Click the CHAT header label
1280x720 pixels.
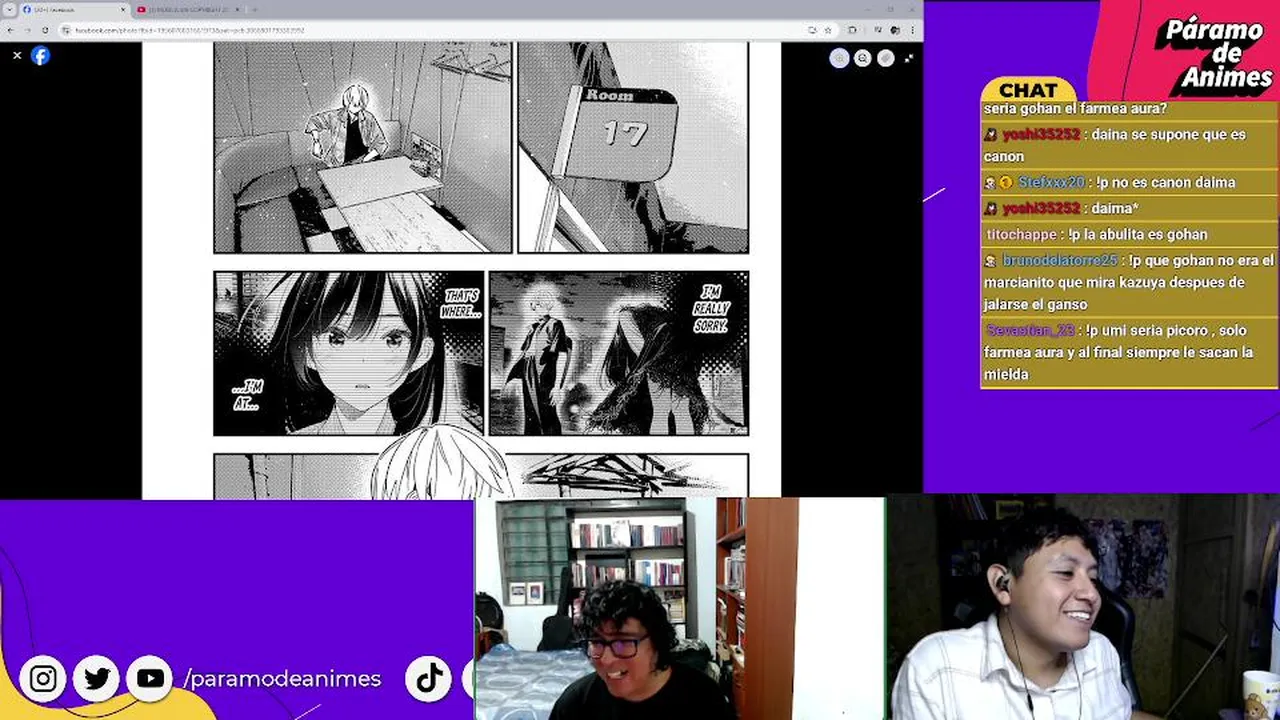(1028, 90)
